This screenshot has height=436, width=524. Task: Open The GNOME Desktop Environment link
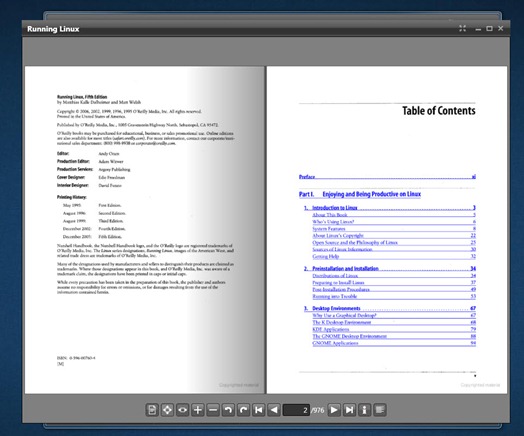(x=394, y=336)
